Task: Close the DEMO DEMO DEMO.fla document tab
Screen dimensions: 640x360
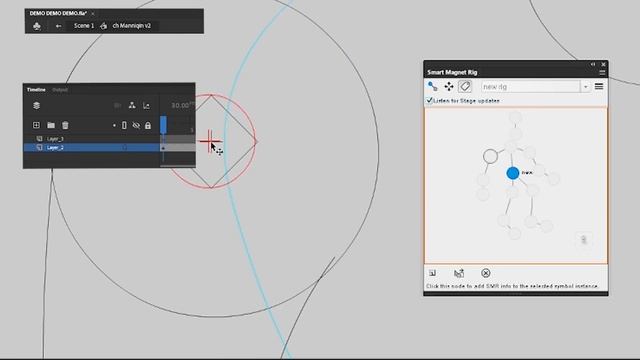Action: point(93,13)
